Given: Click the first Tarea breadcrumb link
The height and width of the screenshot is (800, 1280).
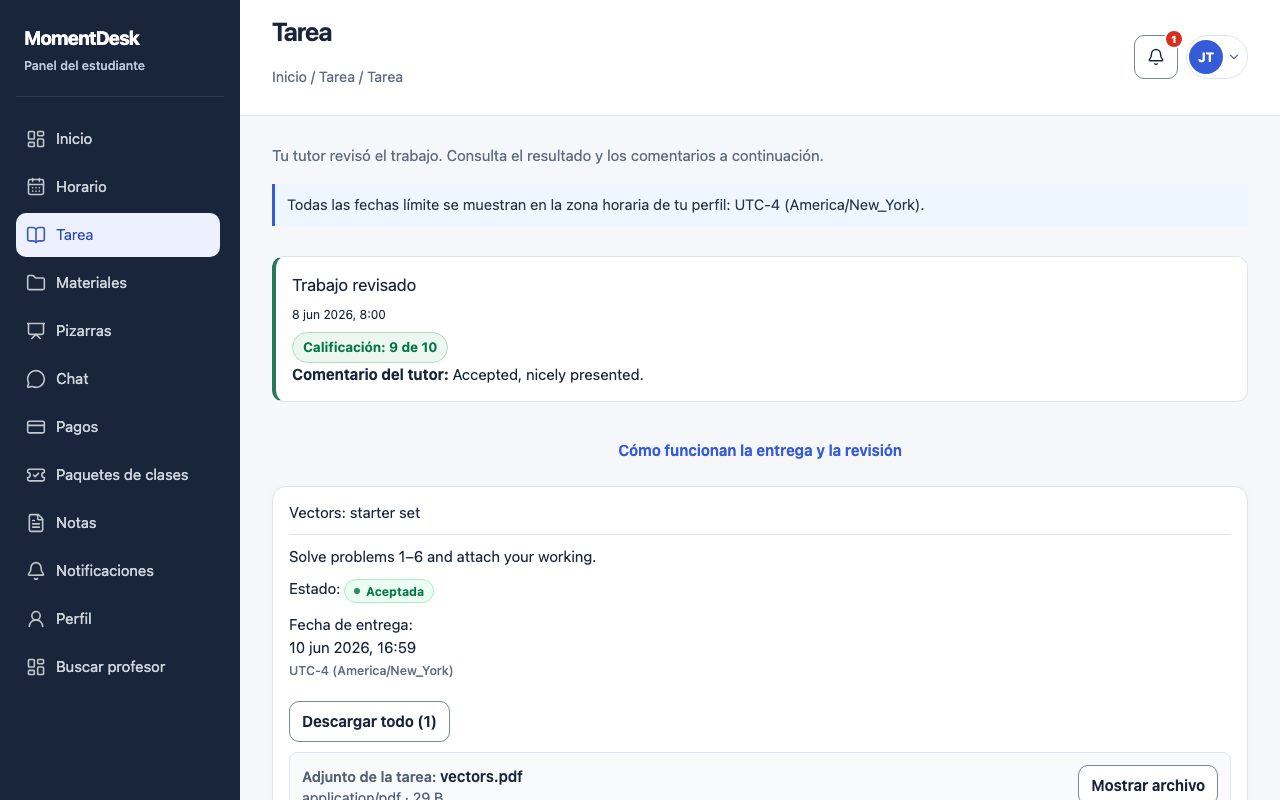Looking at the screenshot, I should coord(337,77).
